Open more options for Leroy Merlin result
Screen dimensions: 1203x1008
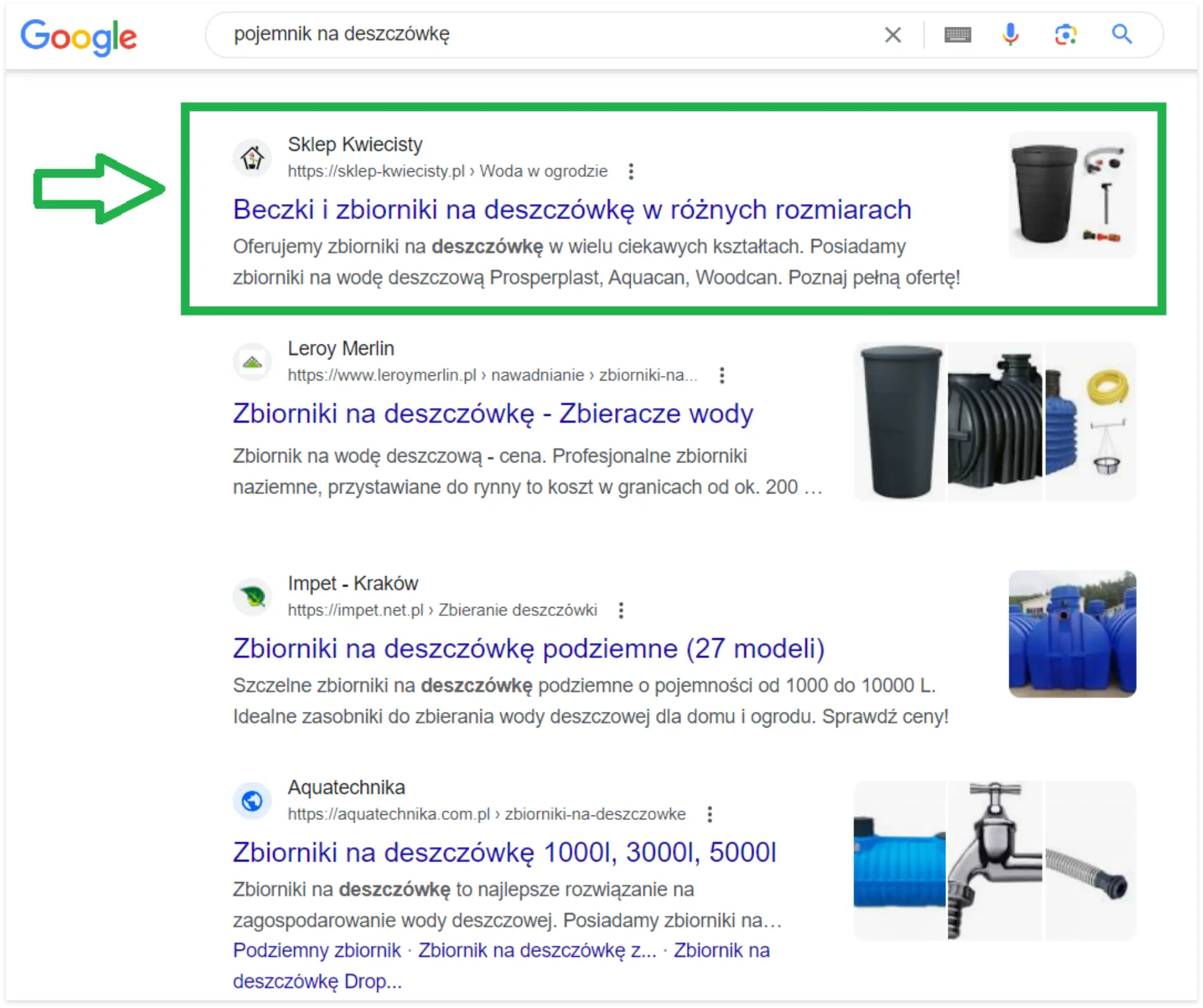coord(721,376)
